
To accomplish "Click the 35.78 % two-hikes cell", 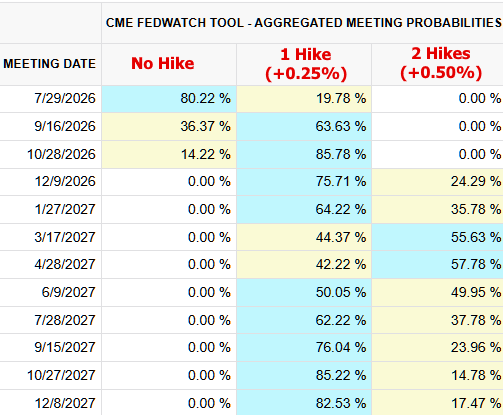I will tap(438, 210).
